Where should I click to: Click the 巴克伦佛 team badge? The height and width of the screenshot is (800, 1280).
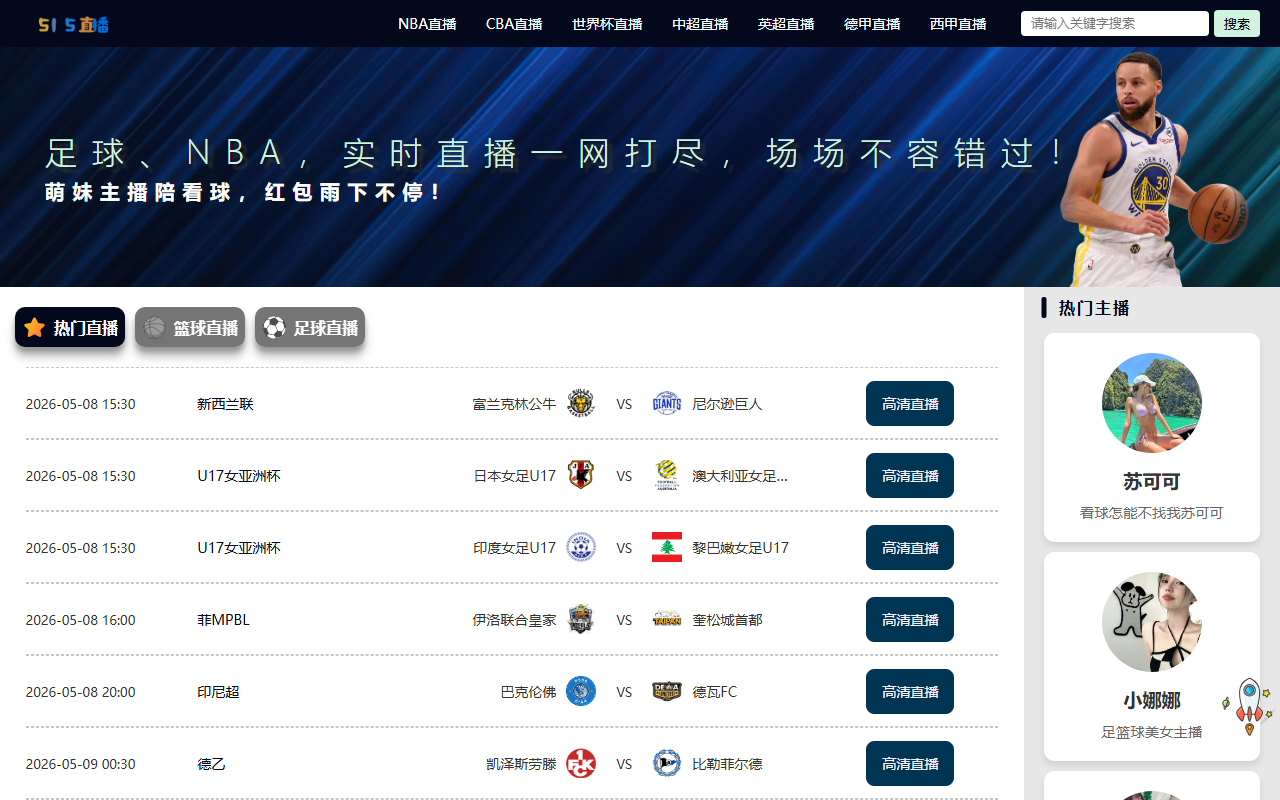581,691
